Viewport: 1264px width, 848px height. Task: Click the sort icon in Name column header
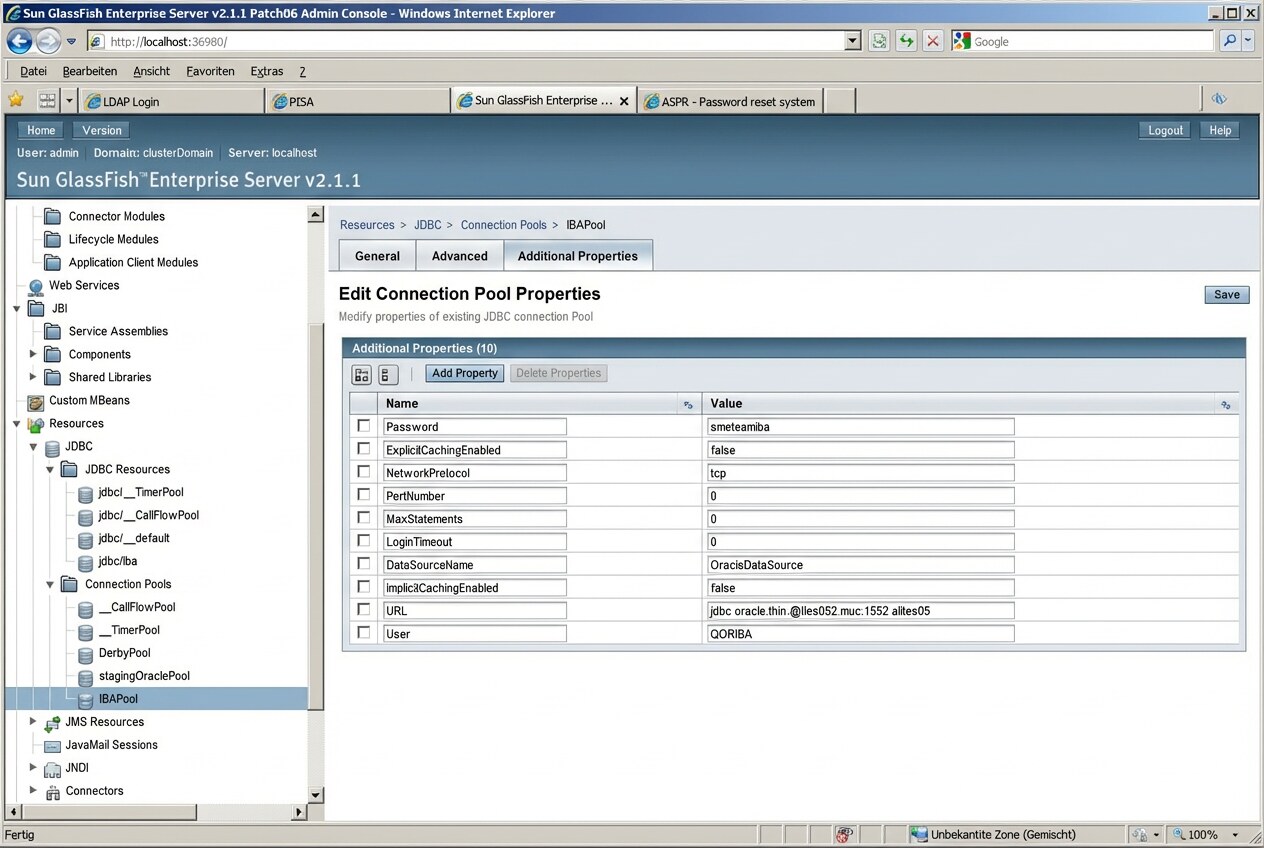(x=688, y=404)
